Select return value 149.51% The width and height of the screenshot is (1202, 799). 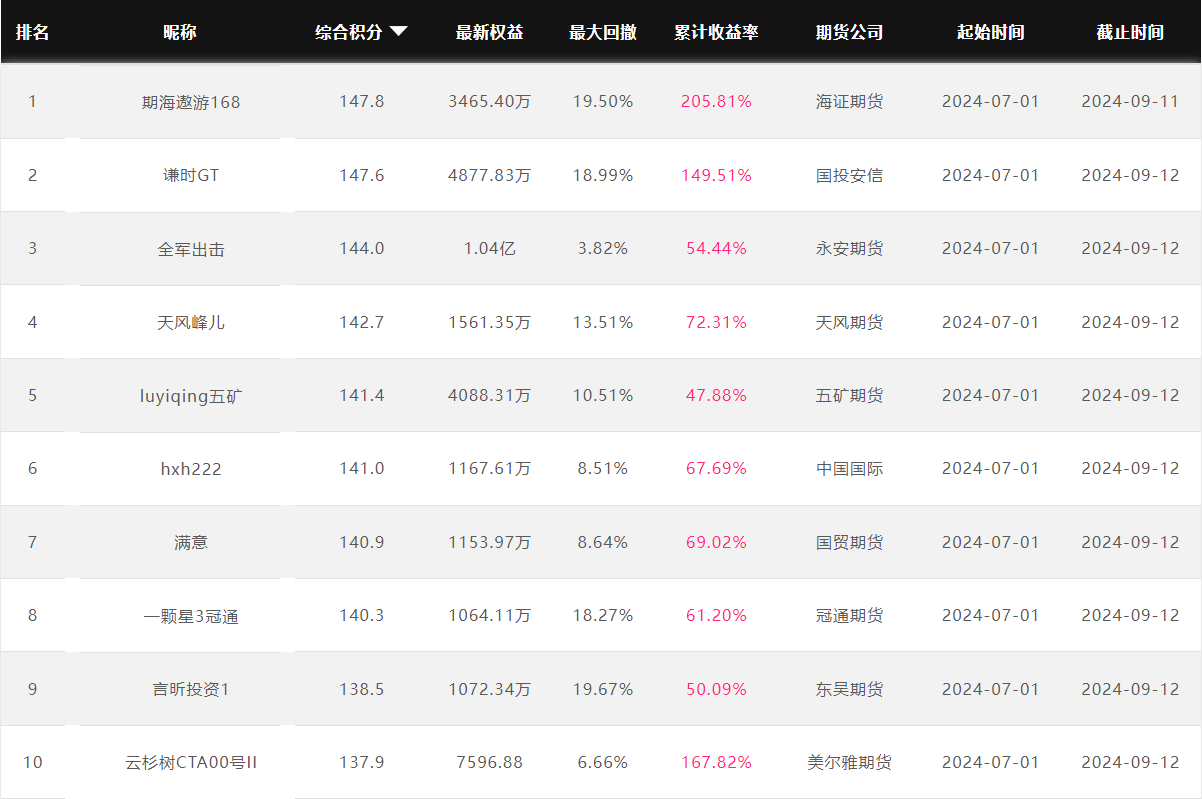716,175
